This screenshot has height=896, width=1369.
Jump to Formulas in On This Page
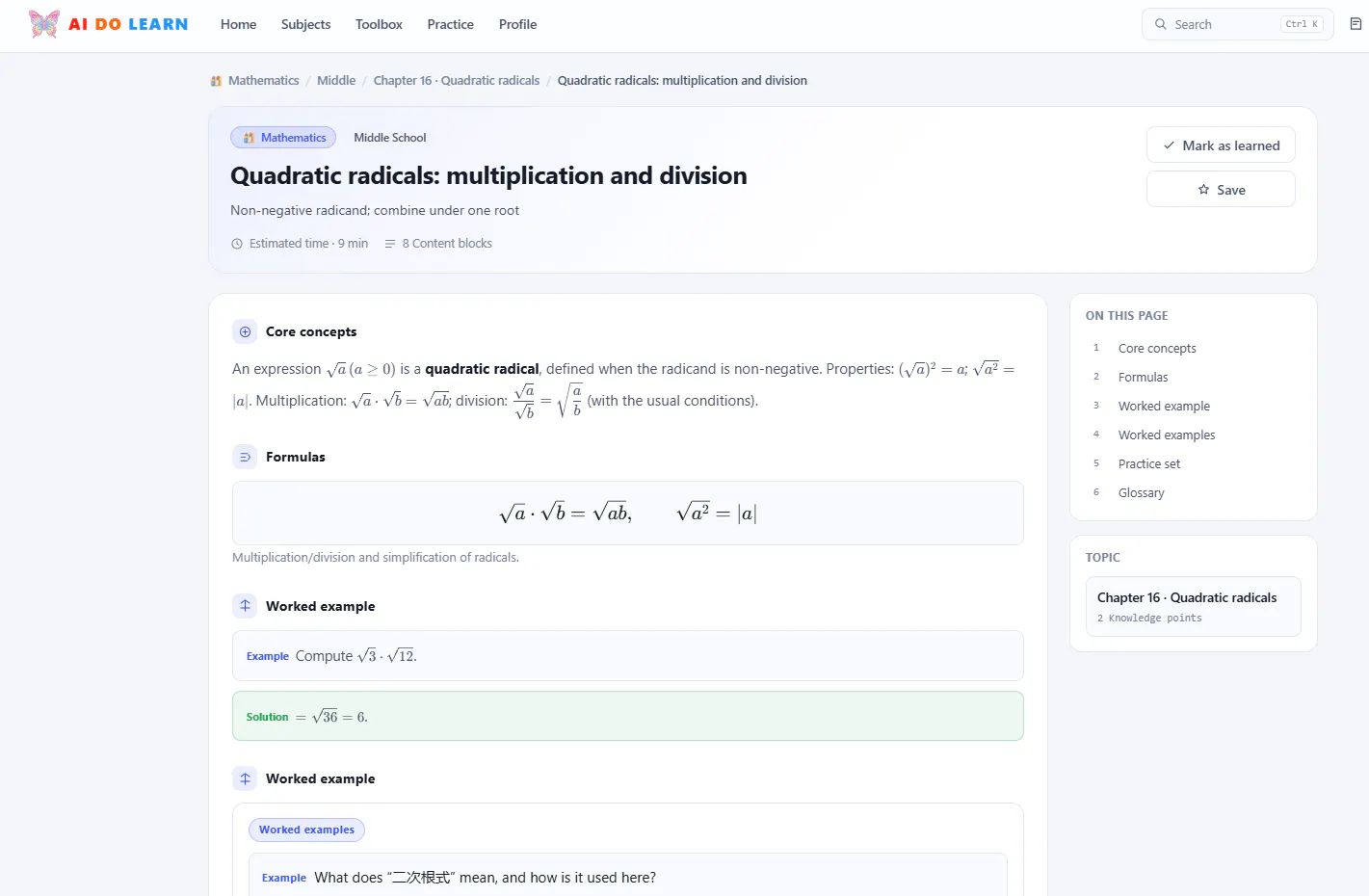1143,378
